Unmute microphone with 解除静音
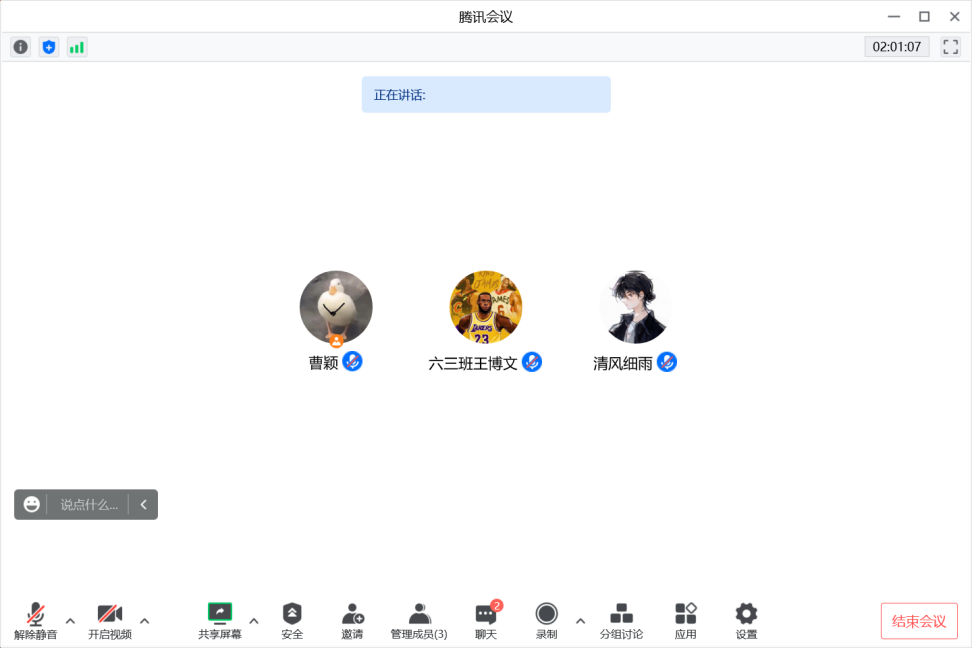Image resolution: width=972 pixels, height=648 pixels. (35, 621)
